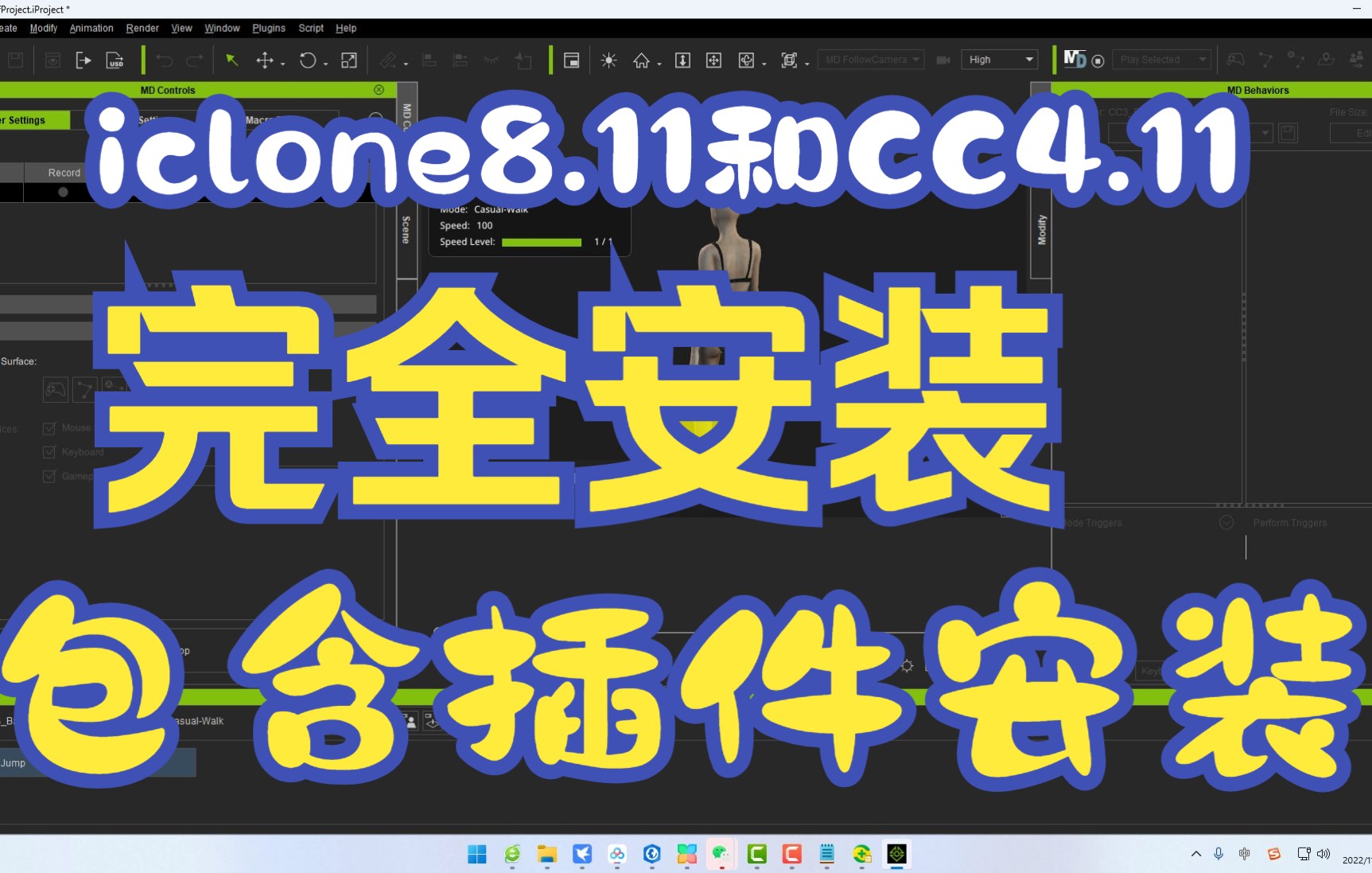The height and width of the screenshot is (873, 1372).
Task: Click the Speed Level progress bar
Action: coord(542,242)
